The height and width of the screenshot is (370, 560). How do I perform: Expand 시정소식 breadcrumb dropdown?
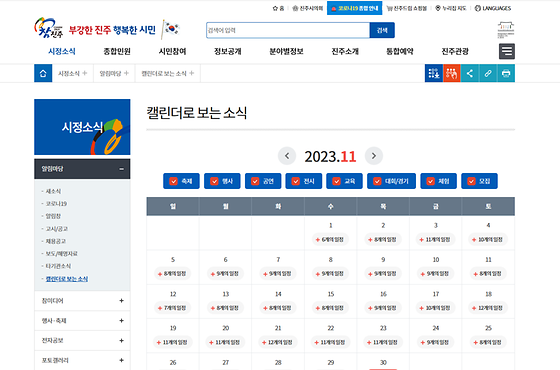(x=73, y=73)
